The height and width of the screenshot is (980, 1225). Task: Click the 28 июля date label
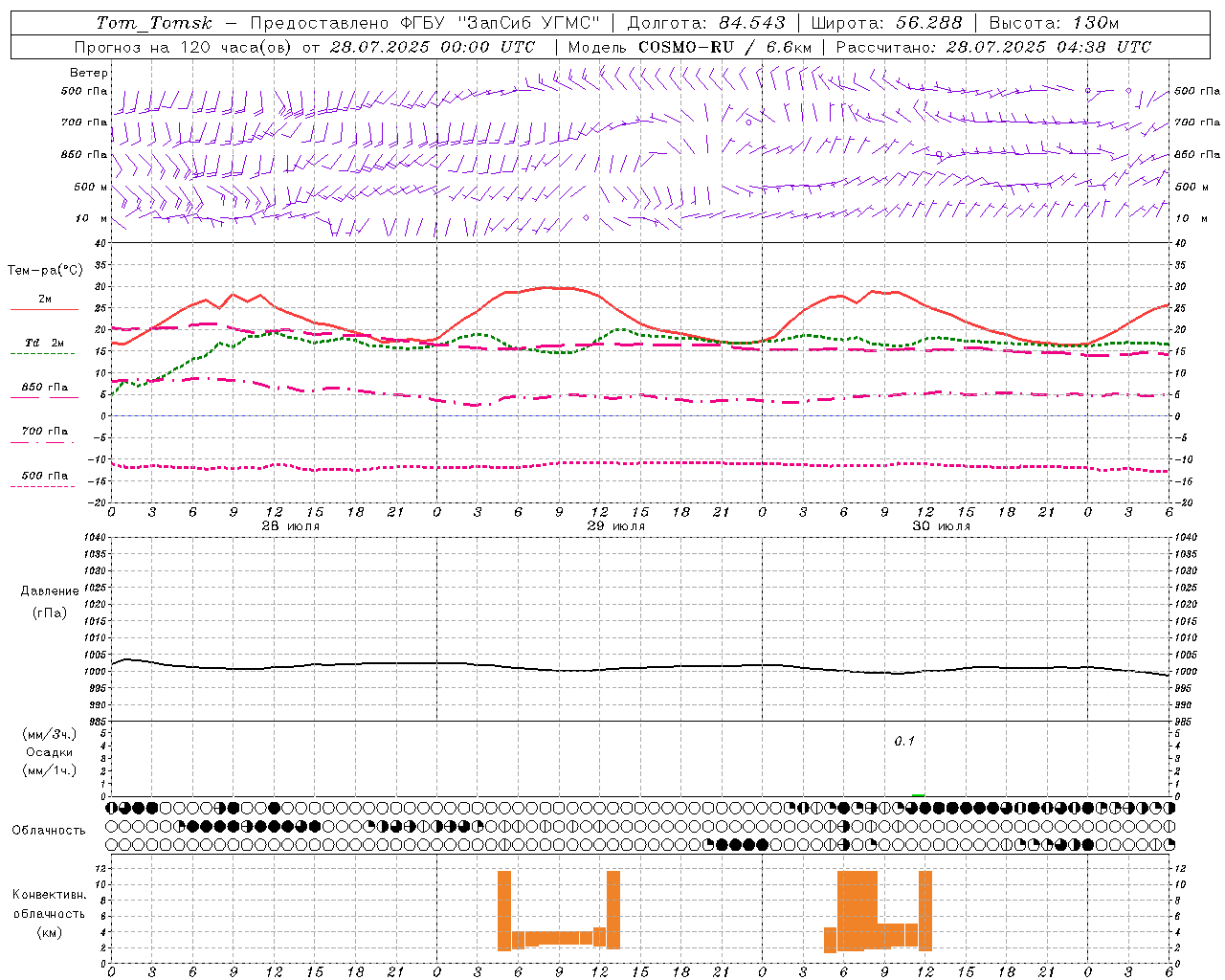(x=290, y=526)
